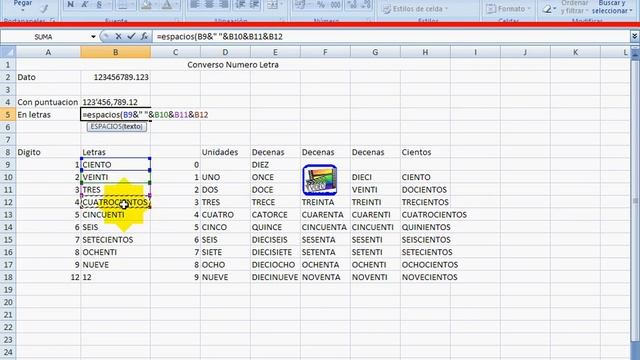Click title cell Converso Numero Letra
This screenshot has height=360, width=640.
pos(233,64)
